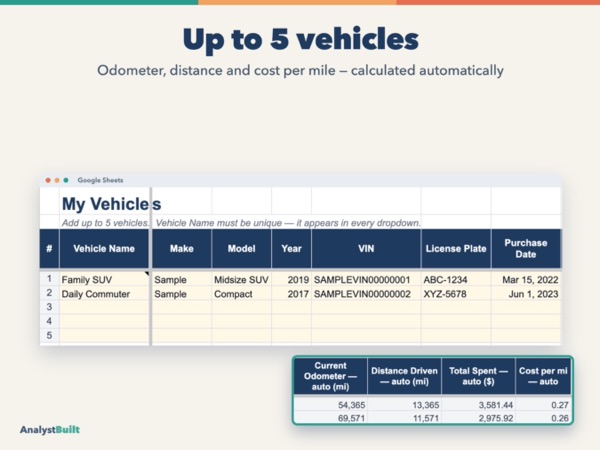
Task: Click the green window dot beside Google Sheets
Action: coord(66,180)
